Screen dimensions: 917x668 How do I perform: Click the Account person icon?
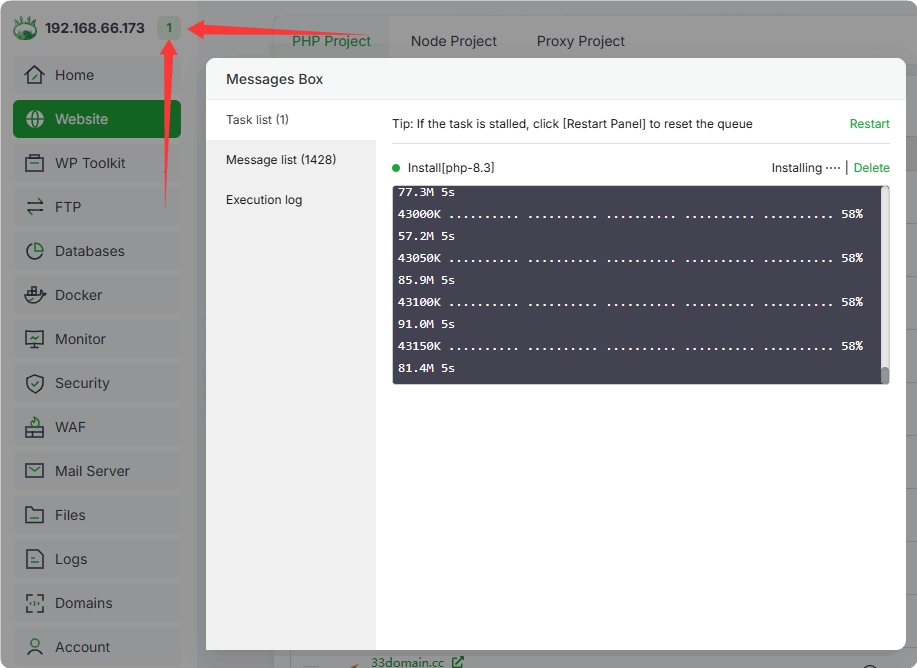click(x=35, y=647)
